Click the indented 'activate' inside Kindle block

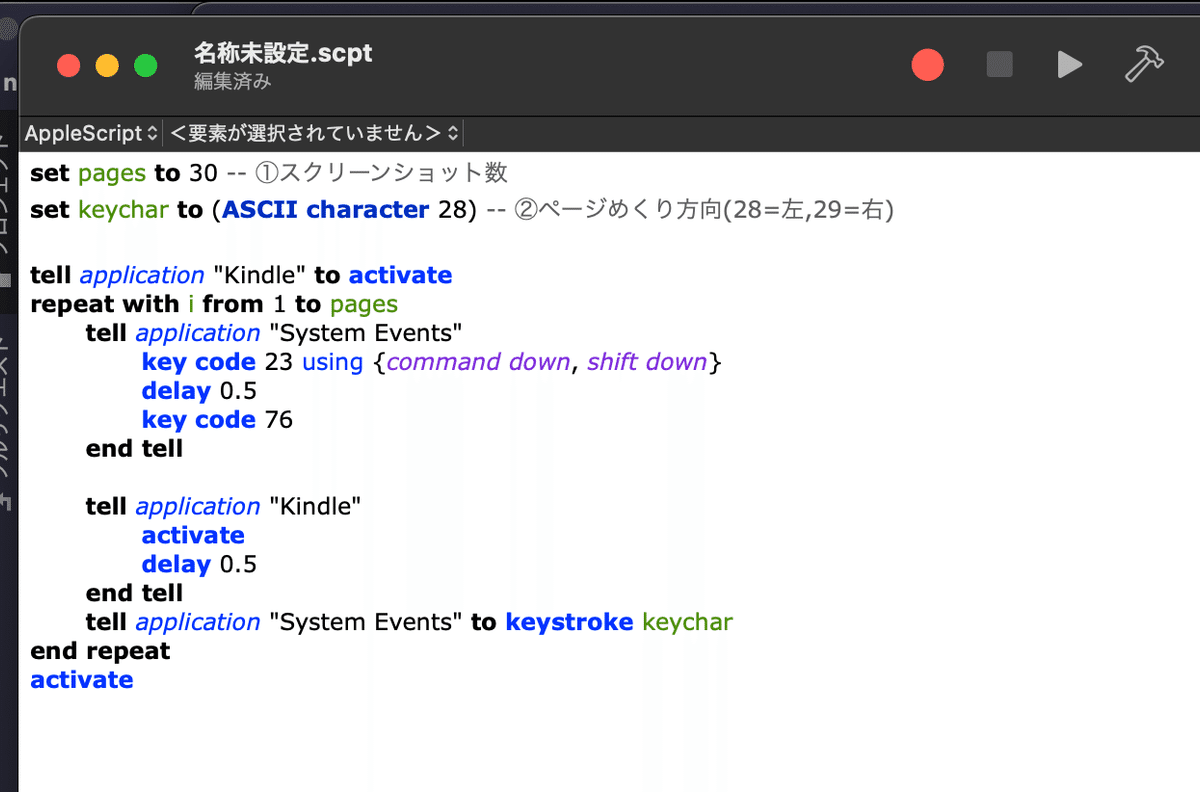tap(193, 536)
